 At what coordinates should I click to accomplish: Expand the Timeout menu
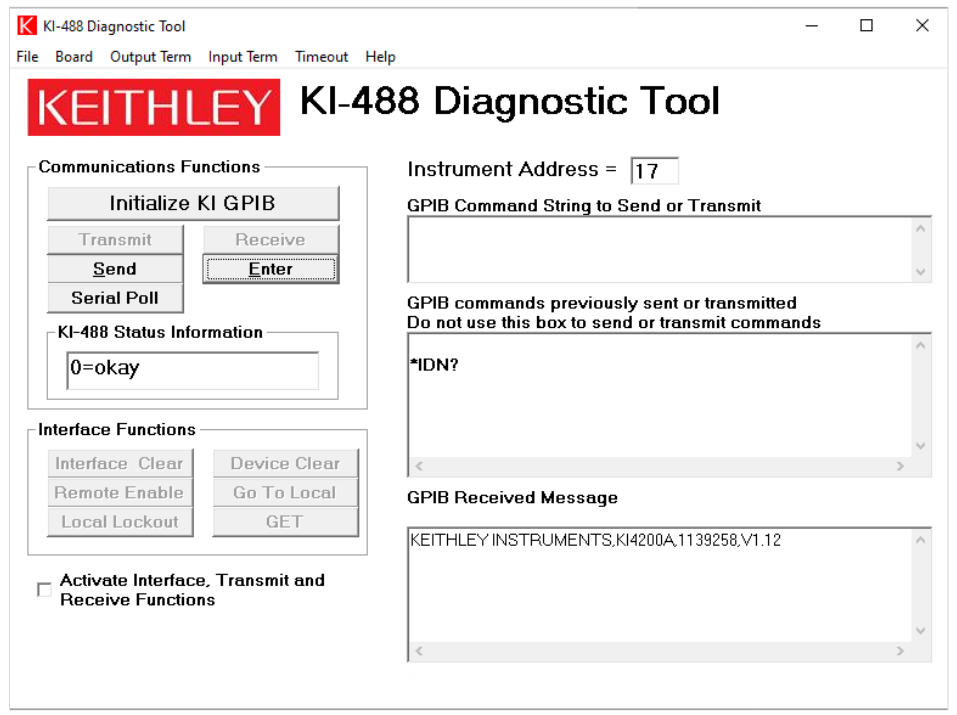(321, 57)
